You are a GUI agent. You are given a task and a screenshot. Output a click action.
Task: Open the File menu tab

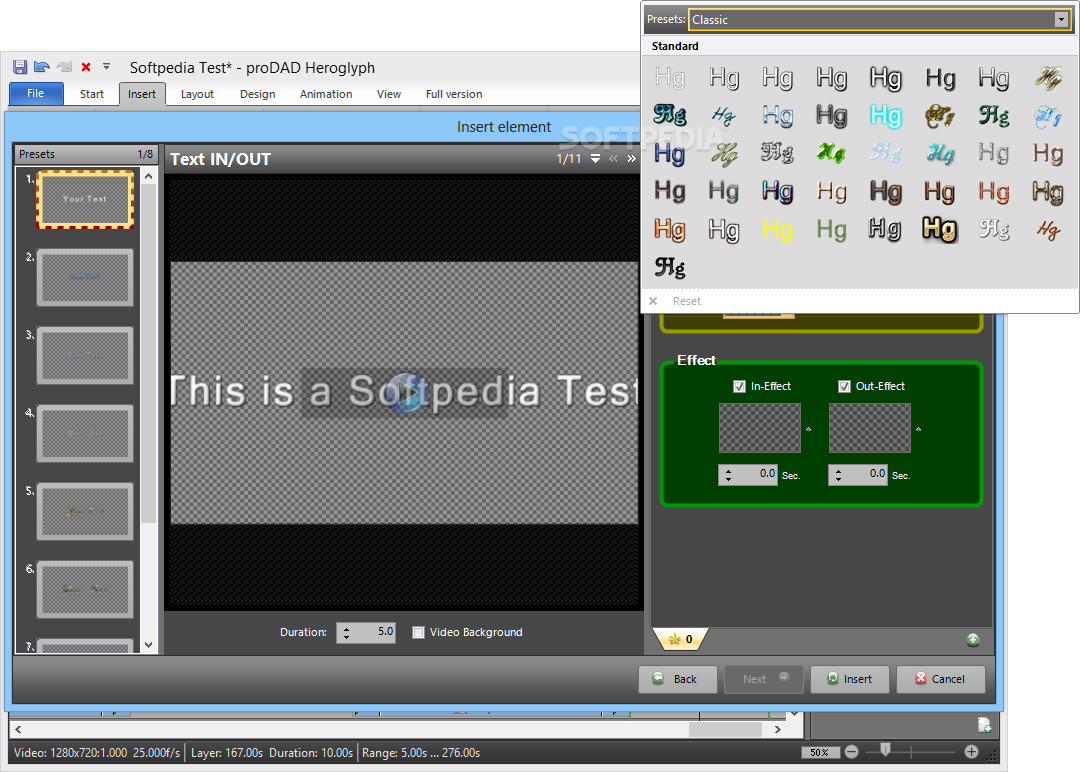click(36, 94)
